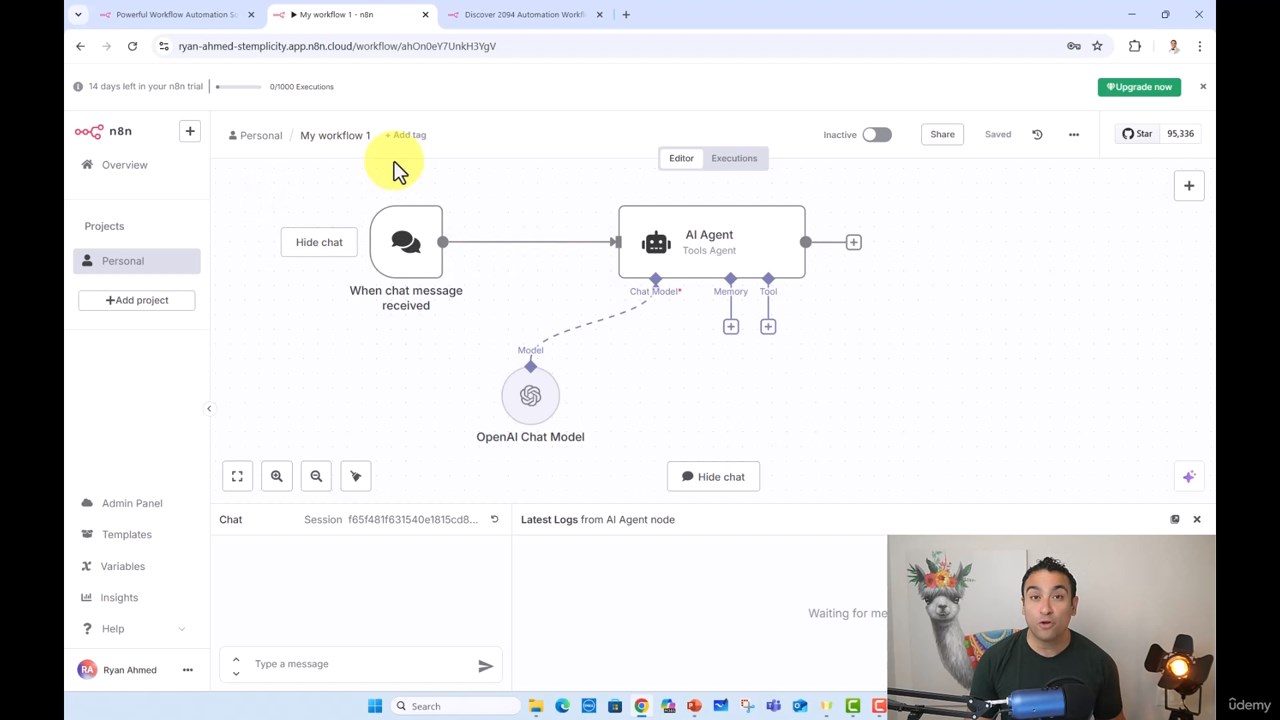Viewport: 1280px width, 720px height.
Task: Click the plus after the AI Agent output
Action: (x=854, y=242)
